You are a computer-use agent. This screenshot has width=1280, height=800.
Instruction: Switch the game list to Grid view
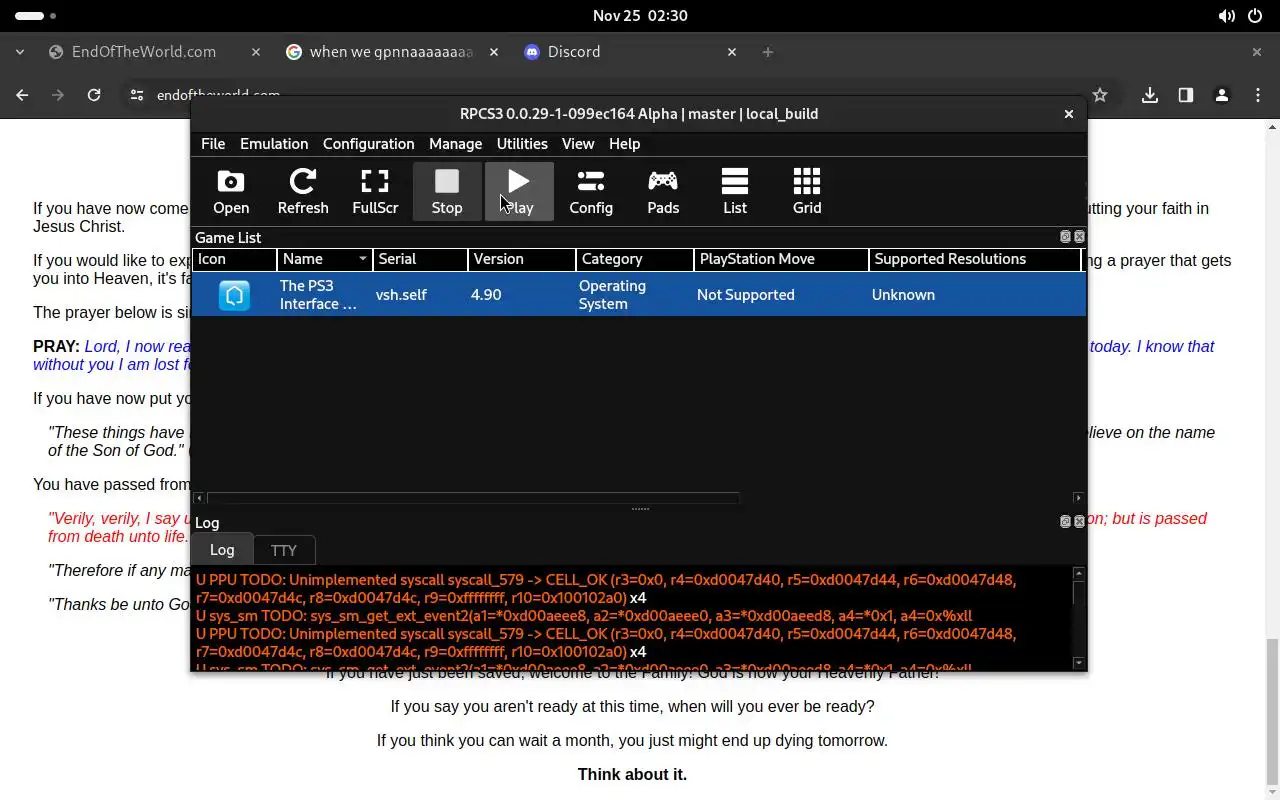tap(807, 191)
